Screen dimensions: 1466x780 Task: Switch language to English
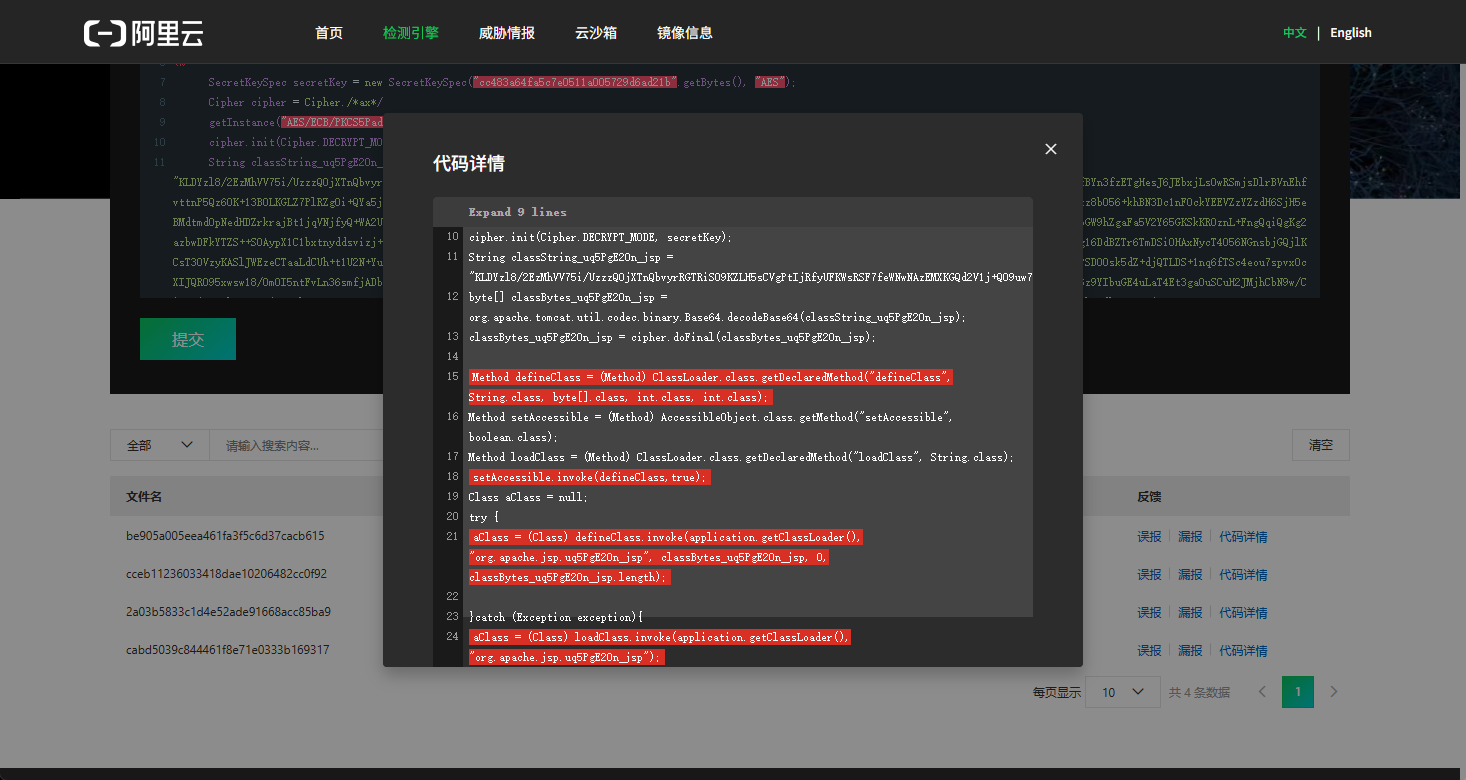pyautogui.click(x=1351, y=33)
